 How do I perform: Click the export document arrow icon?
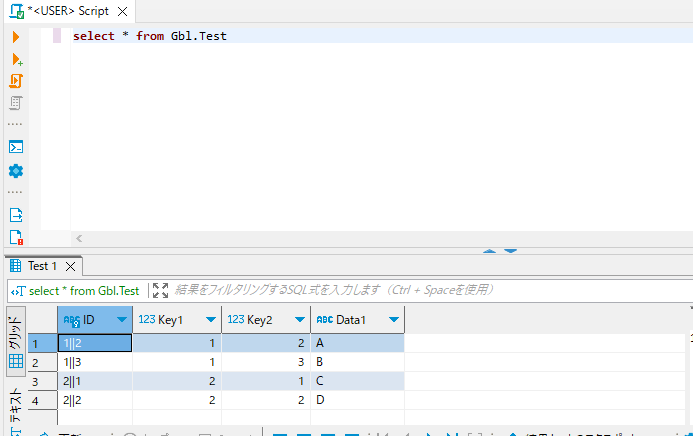(x=16, y=214)
